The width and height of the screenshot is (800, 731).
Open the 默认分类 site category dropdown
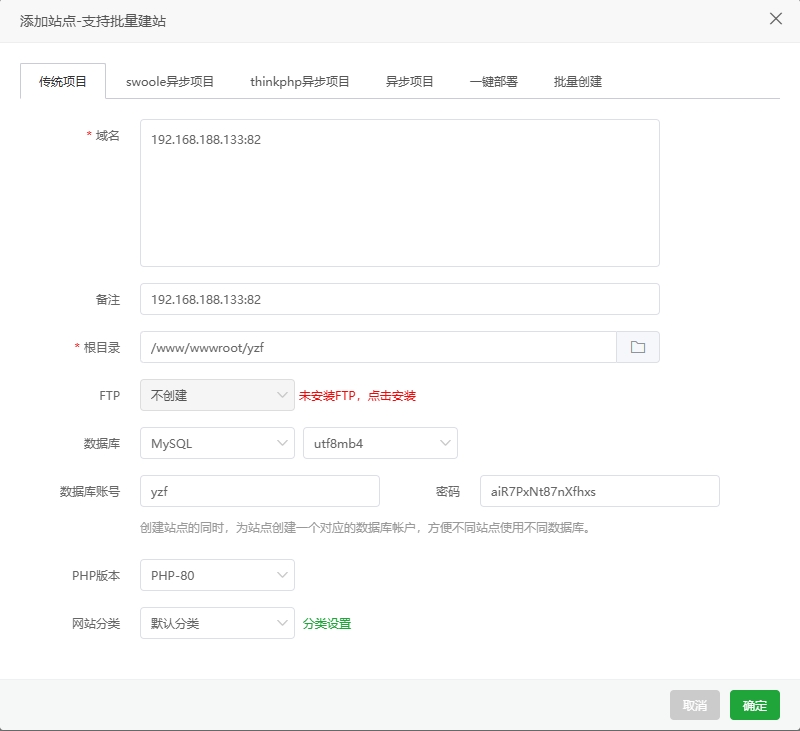(x=217, y=623)
